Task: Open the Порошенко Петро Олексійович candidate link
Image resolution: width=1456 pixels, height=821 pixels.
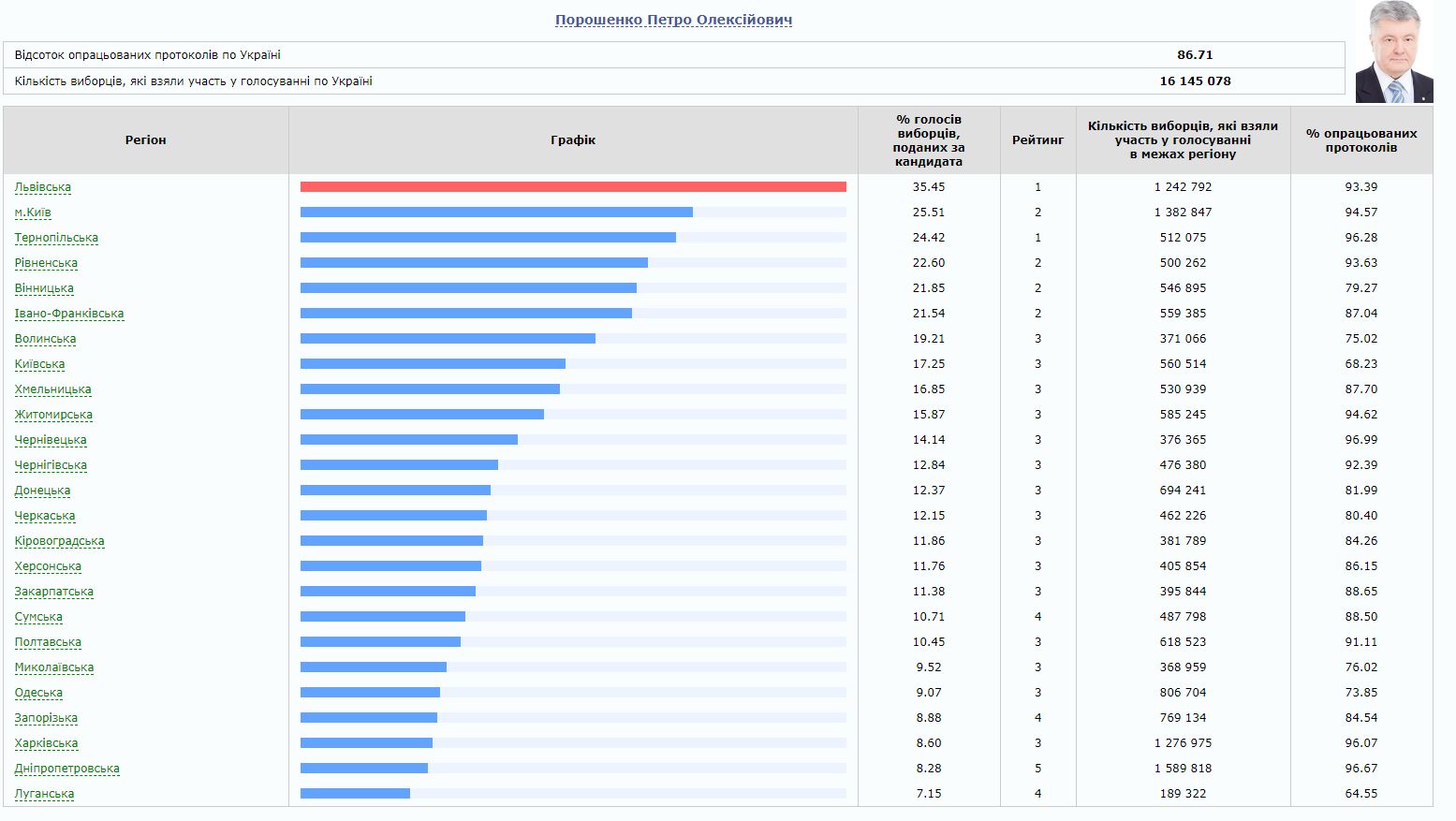Action: tap(673, 20)
